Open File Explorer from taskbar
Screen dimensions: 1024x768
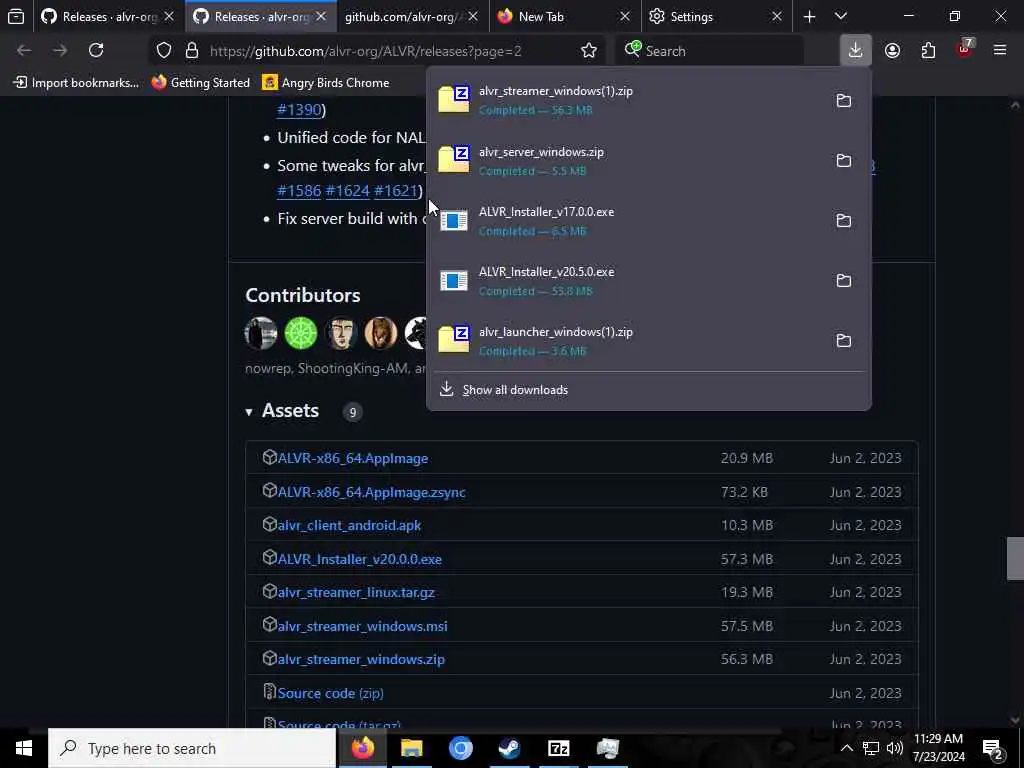[411, 748]
